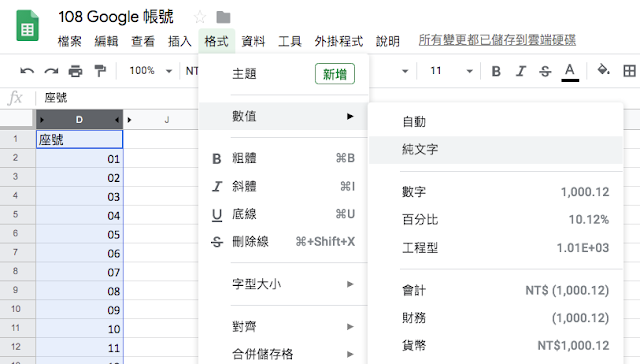Open the move-to-folder icon beside title
This screenshot has width=640, height=364.
223,18
